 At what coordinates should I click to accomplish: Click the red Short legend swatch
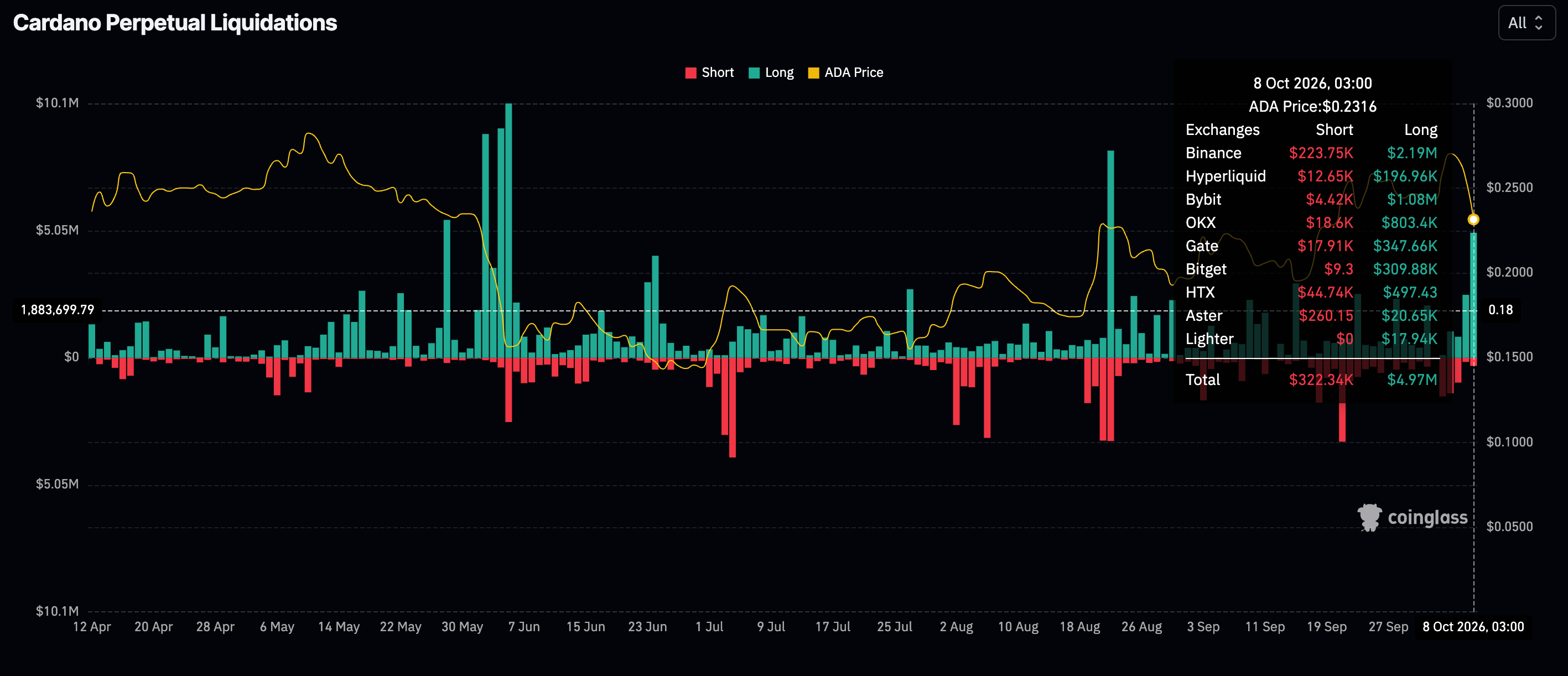click(691, 73)
